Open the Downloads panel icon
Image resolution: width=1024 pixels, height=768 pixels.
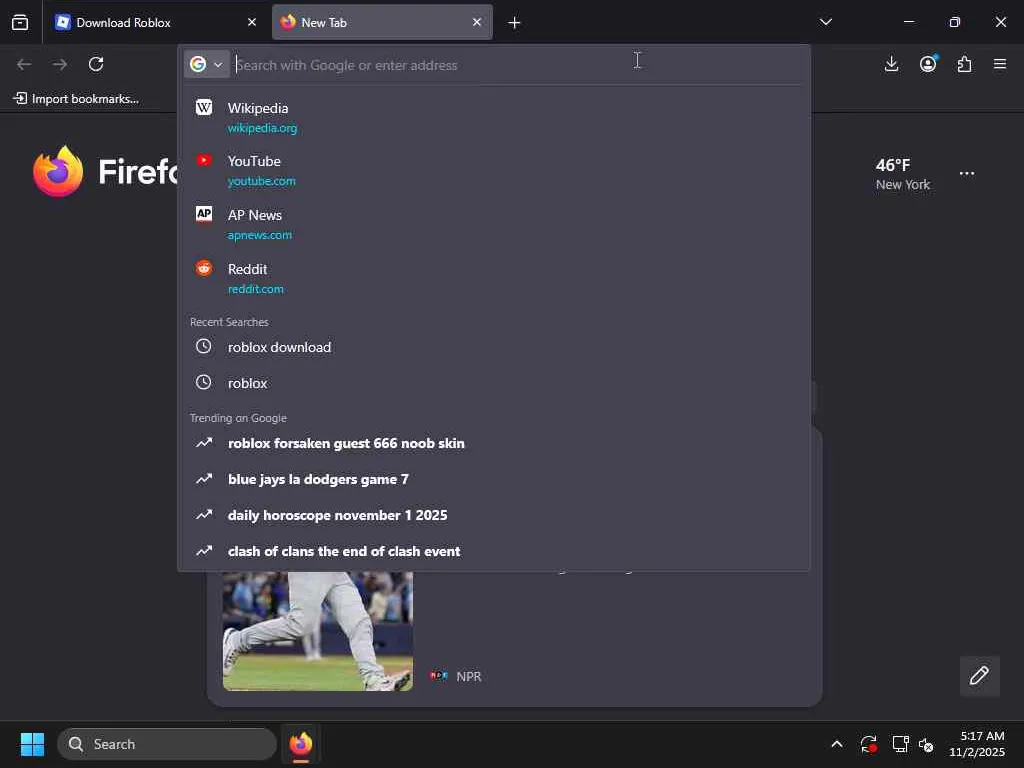(891, 64)
